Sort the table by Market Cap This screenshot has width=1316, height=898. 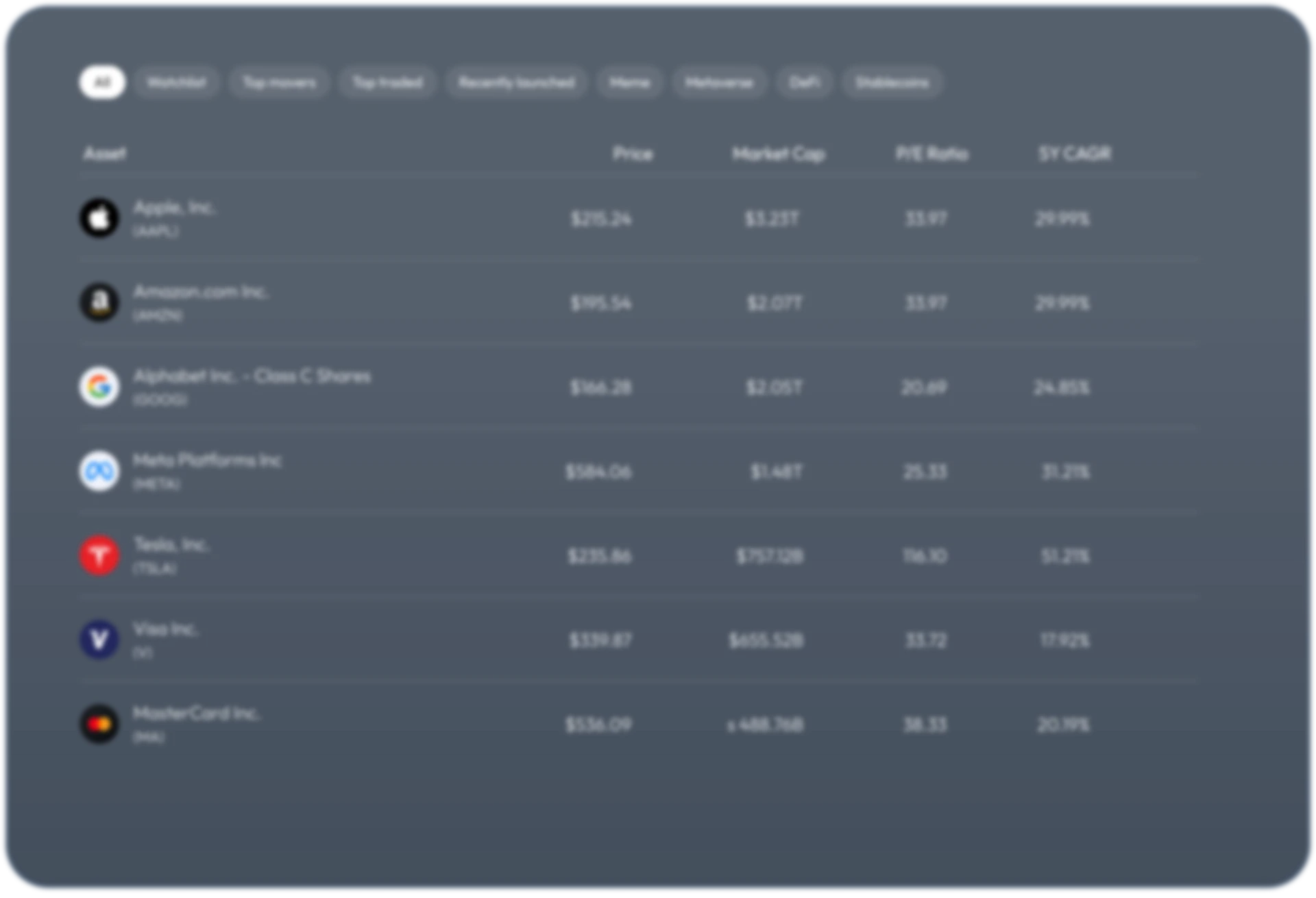[779, 154]
